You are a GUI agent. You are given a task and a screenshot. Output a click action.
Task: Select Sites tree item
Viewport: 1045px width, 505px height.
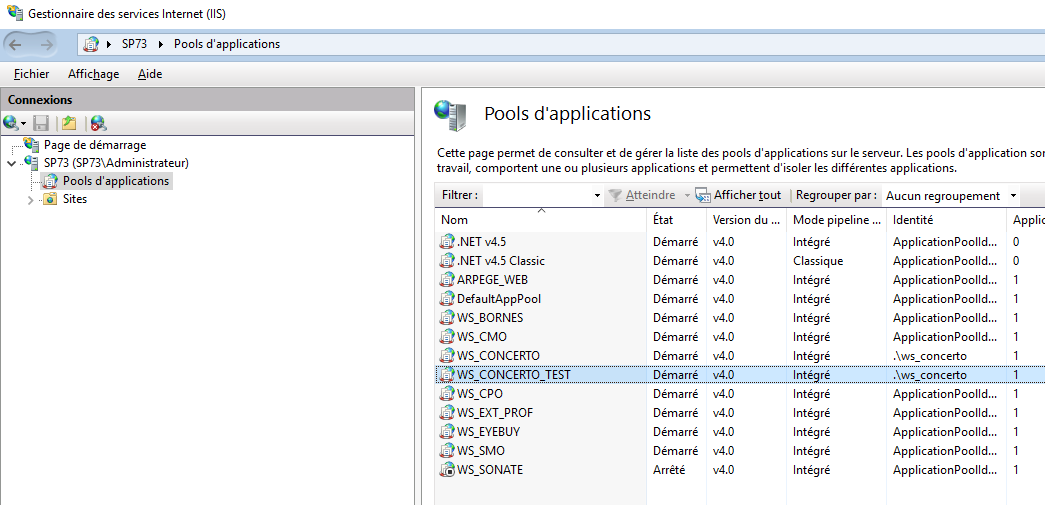coord(75,199)
